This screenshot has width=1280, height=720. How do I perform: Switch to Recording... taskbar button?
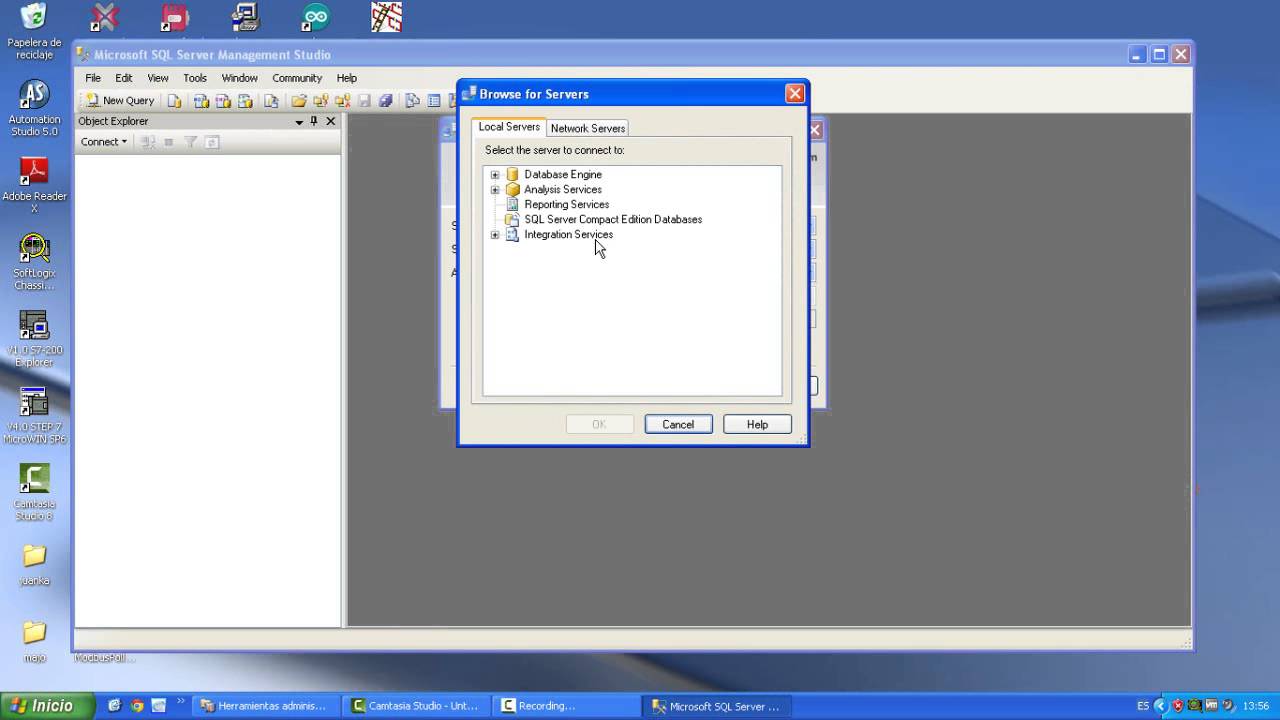[566, 706]
